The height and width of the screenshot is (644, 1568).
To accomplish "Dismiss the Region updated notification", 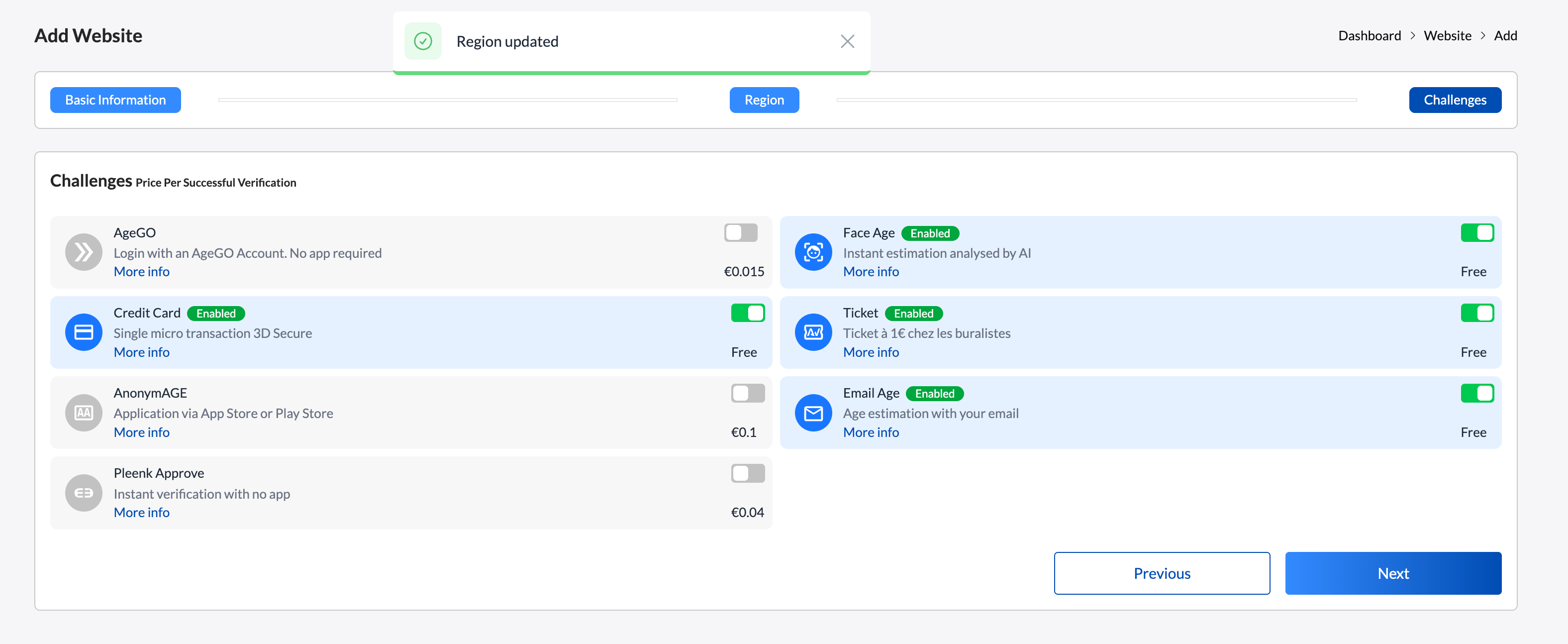I will click(847, 41).
